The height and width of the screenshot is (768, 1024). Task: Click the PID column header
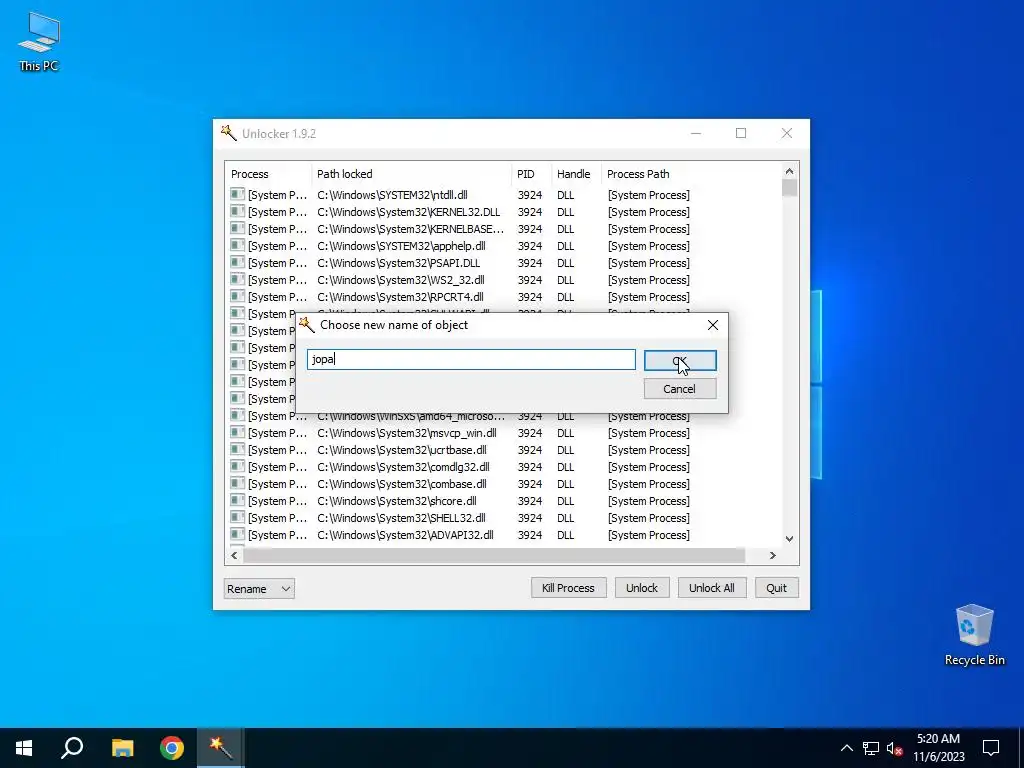click(531, 174)
